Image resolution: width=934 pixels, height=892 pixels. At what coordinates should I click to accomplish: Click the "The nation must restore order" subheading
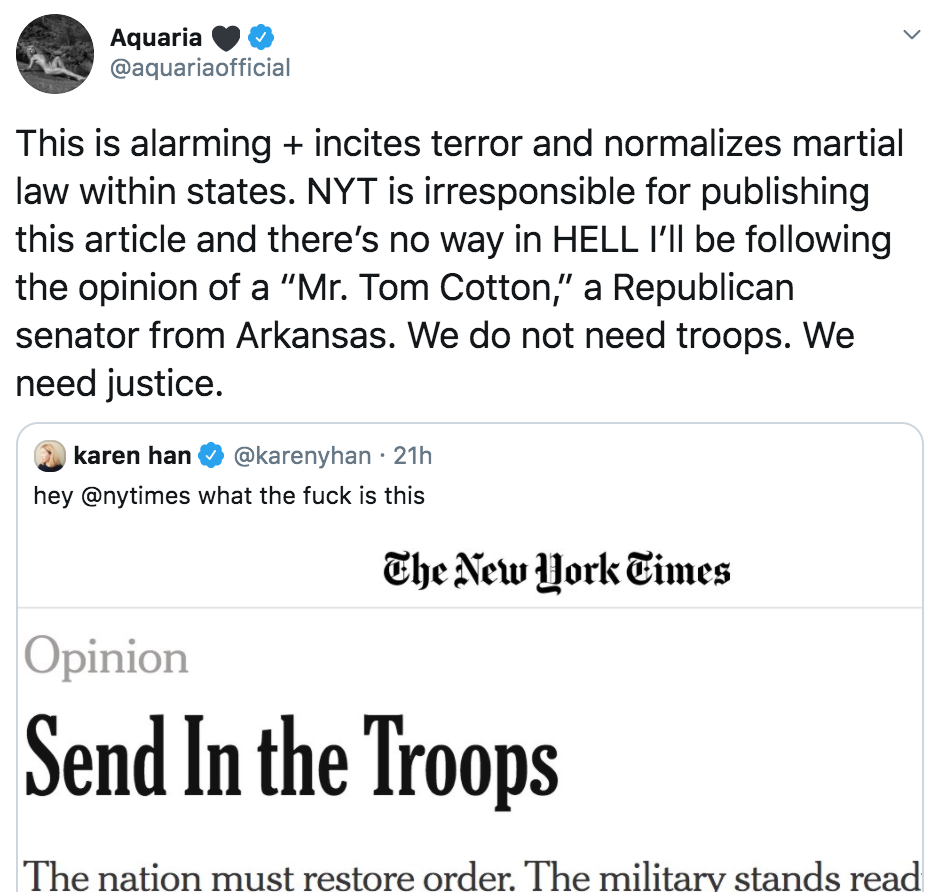(470, 875)
